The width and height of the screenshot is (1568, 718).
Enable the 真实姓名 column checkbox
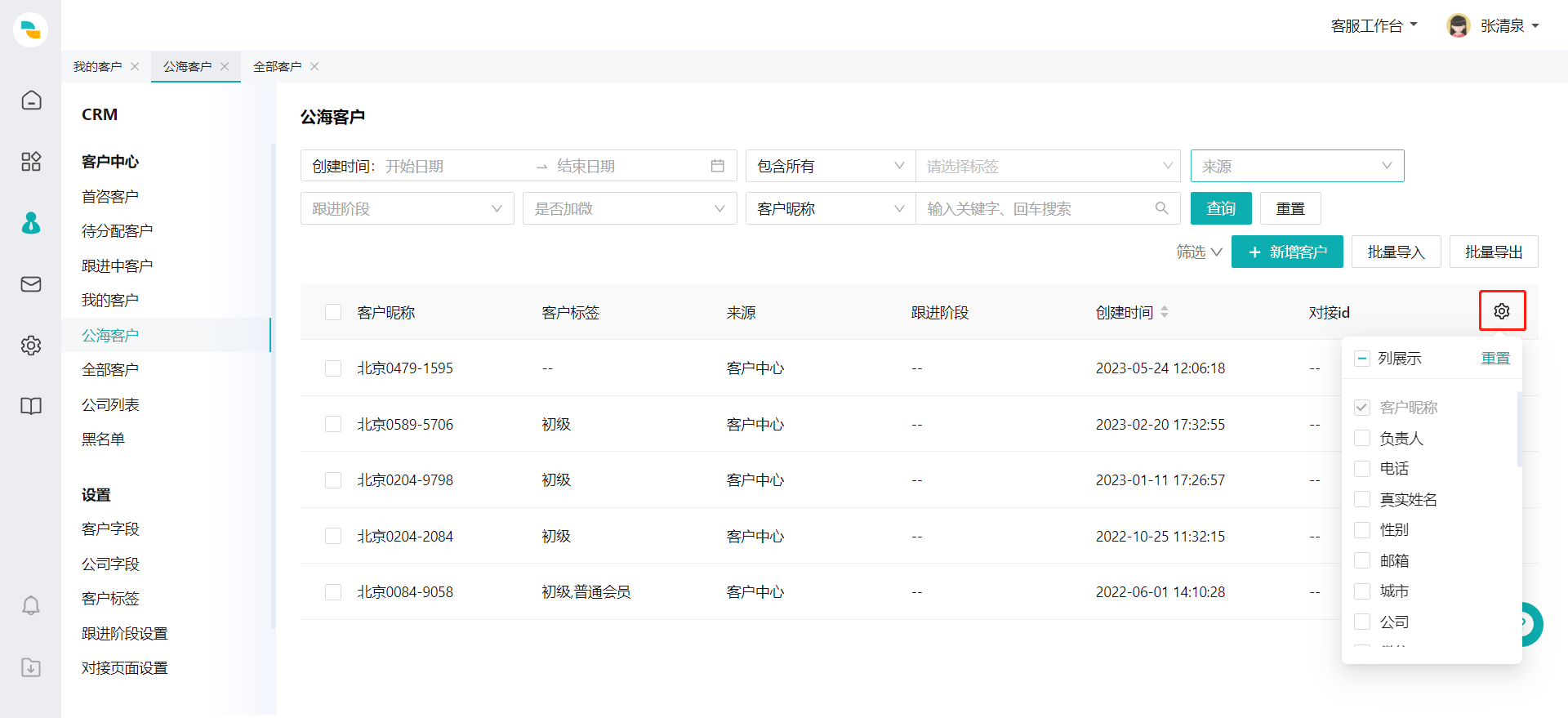1362,499
